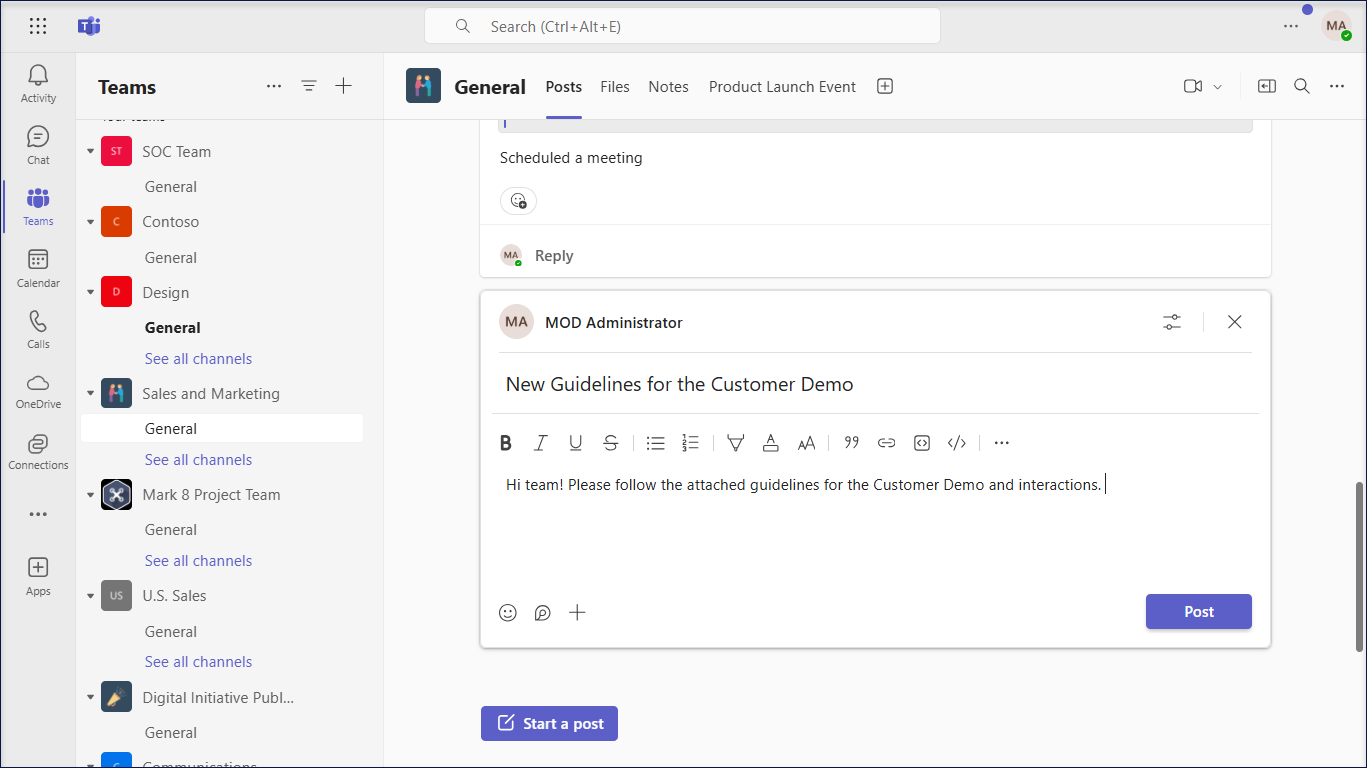1367x768 pixels.
Task: Click See all channels under Design
Action: pos(198,359)
